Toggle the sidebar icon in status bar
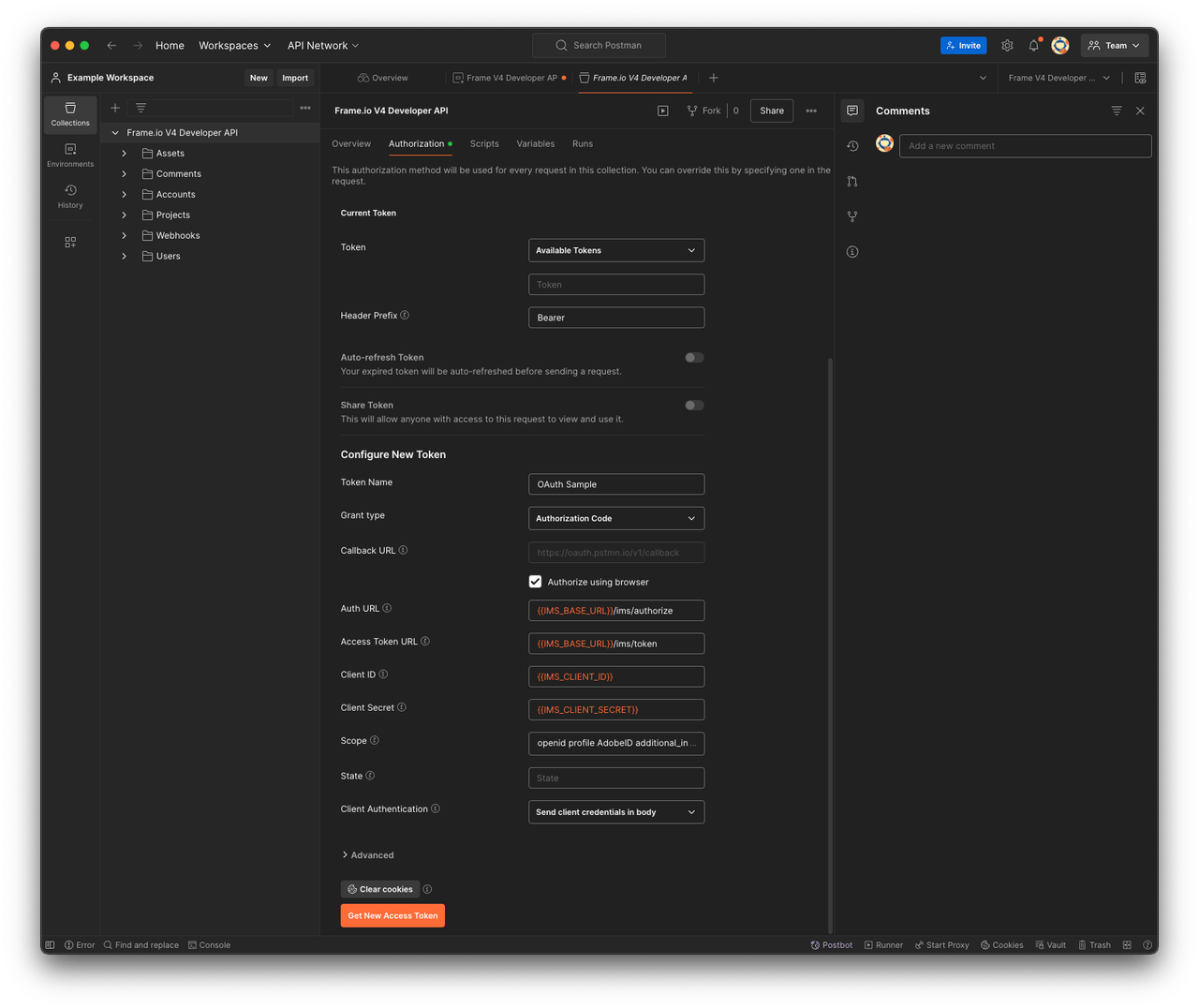Screen dimensions: 1199x1008 point(51,944)
